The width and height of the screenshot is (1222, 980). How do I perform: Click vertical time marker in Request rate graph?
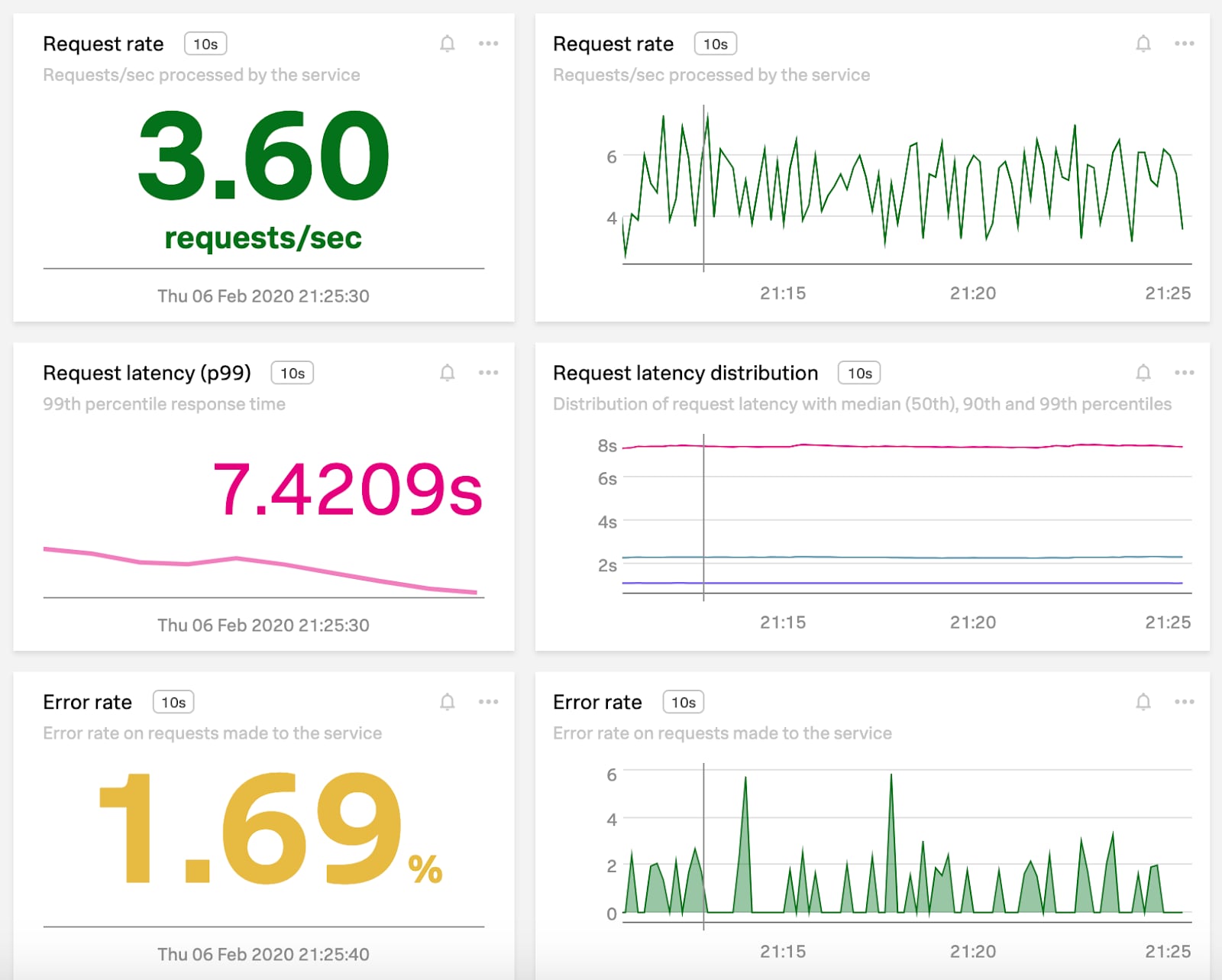click(703, 189)
